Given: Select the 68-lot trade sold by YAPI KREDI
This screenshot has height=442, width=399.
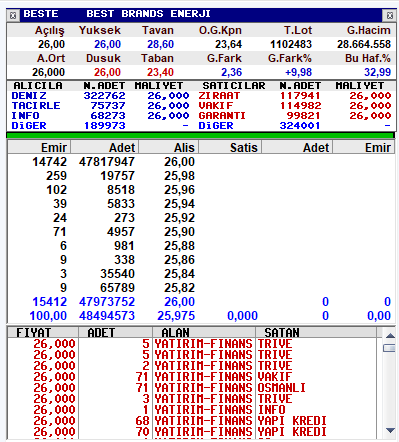Looking at the screenshot, I should pyautogui.click(x=192, y=421).
